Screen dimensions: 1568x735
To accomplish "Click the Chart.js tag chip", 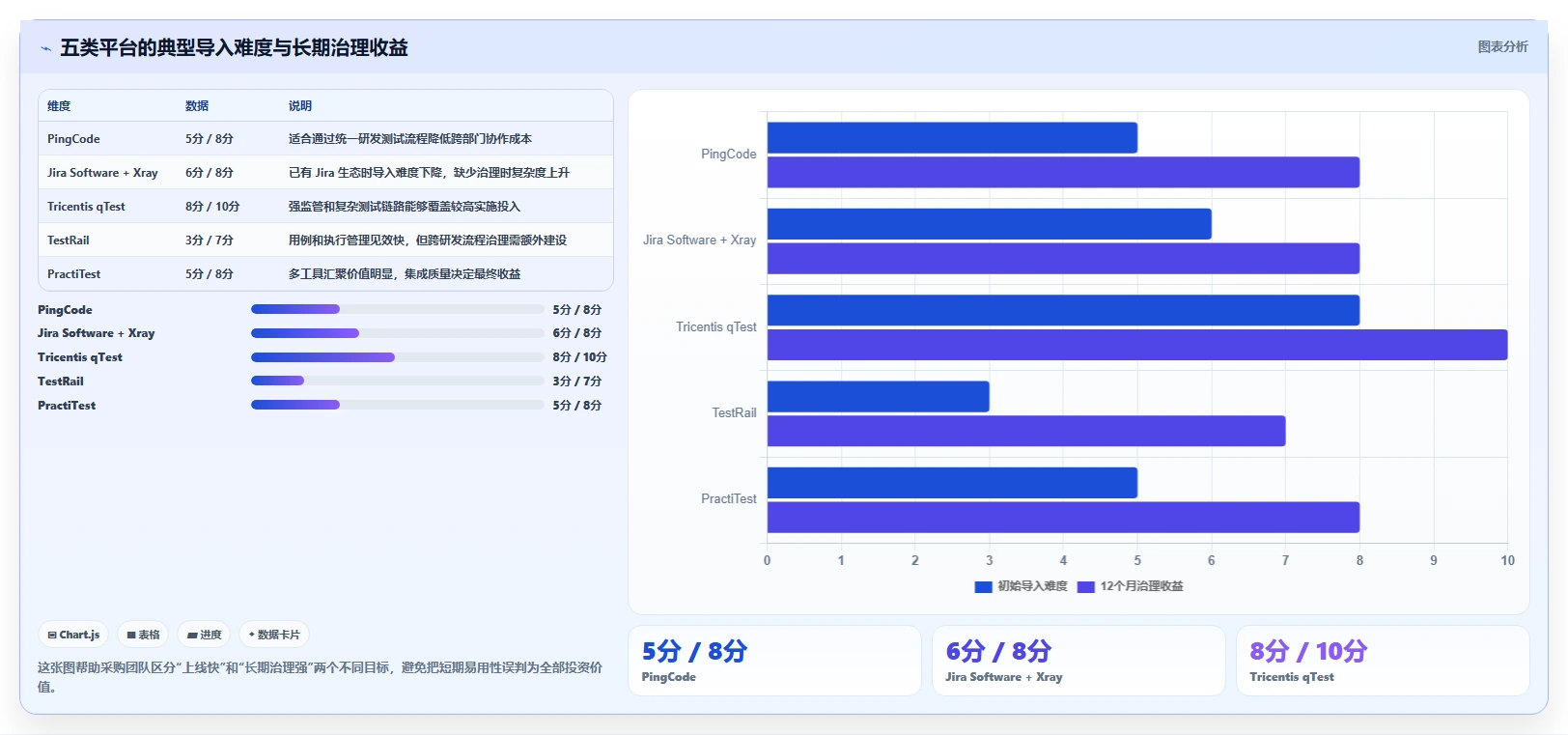I will click(73, 635).
